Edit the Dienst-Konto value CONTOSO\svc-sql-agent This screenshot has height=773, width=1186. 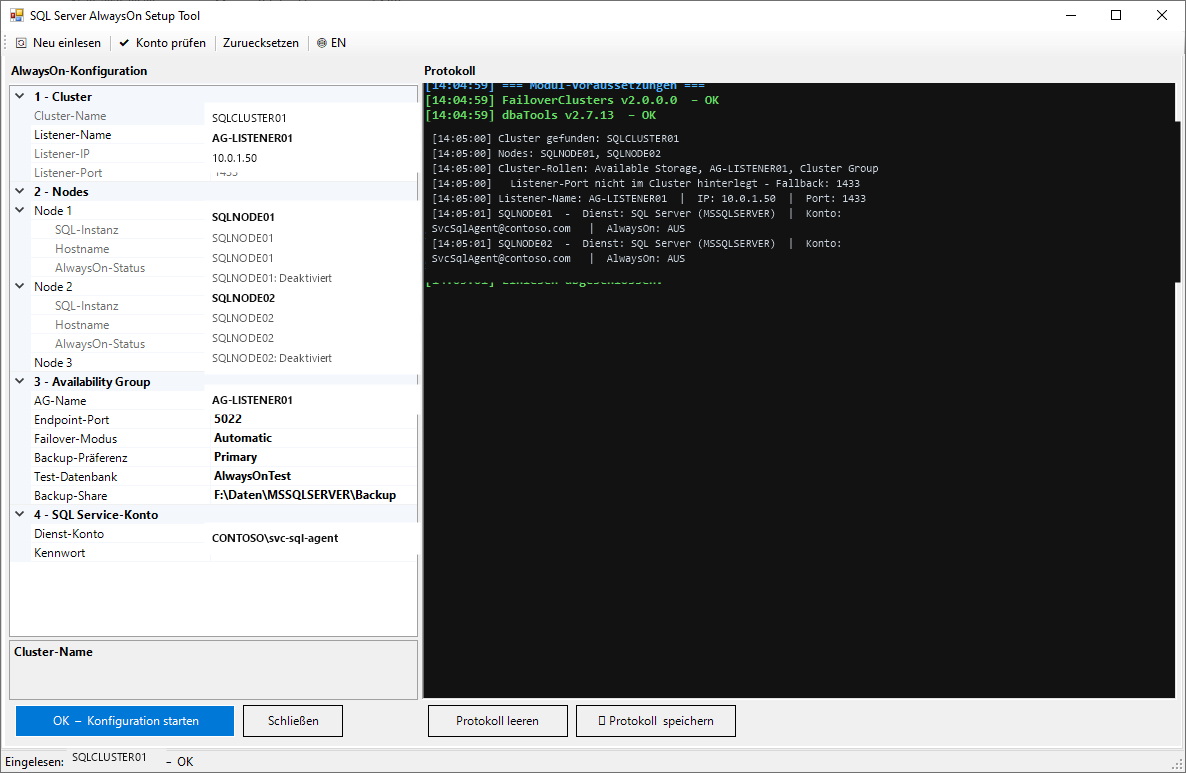pyautogui.click(x=275, y=538)
